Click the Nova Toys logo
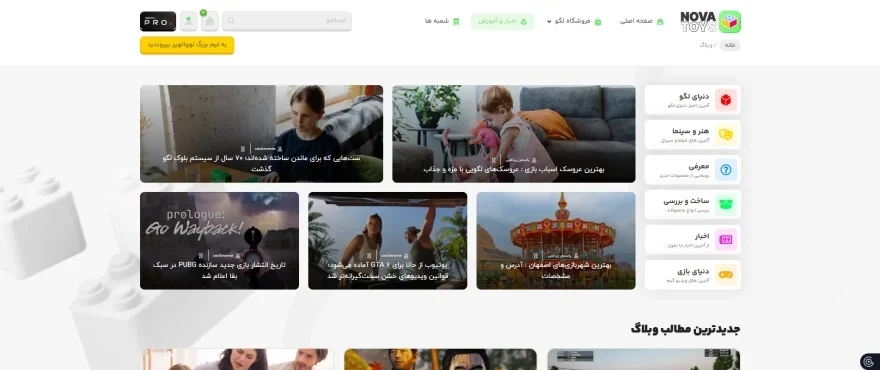 (711, 22)
